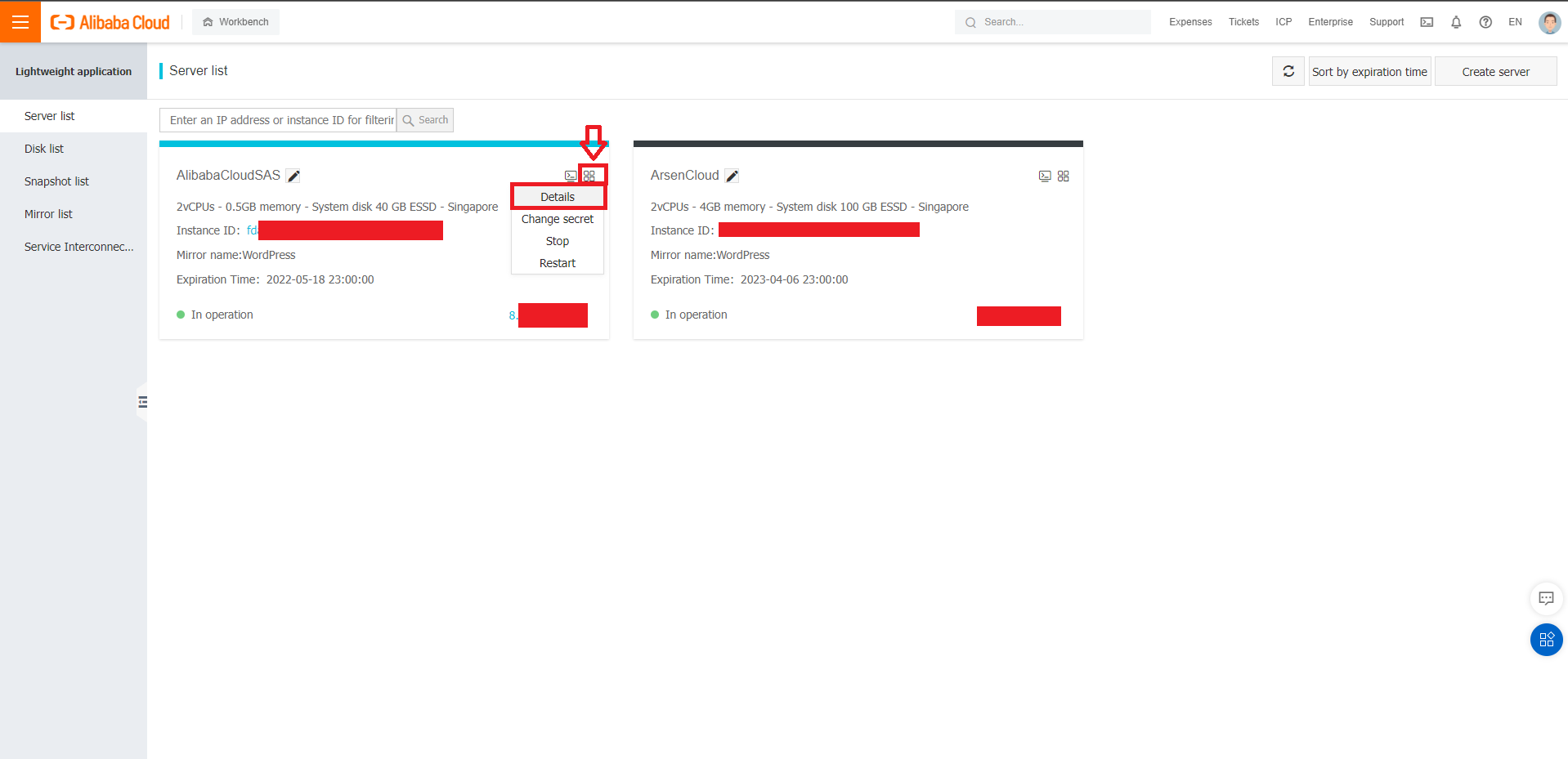Screen dimensions: 1568x759
Task: Choose Restart from the menu
Action: 558,263
